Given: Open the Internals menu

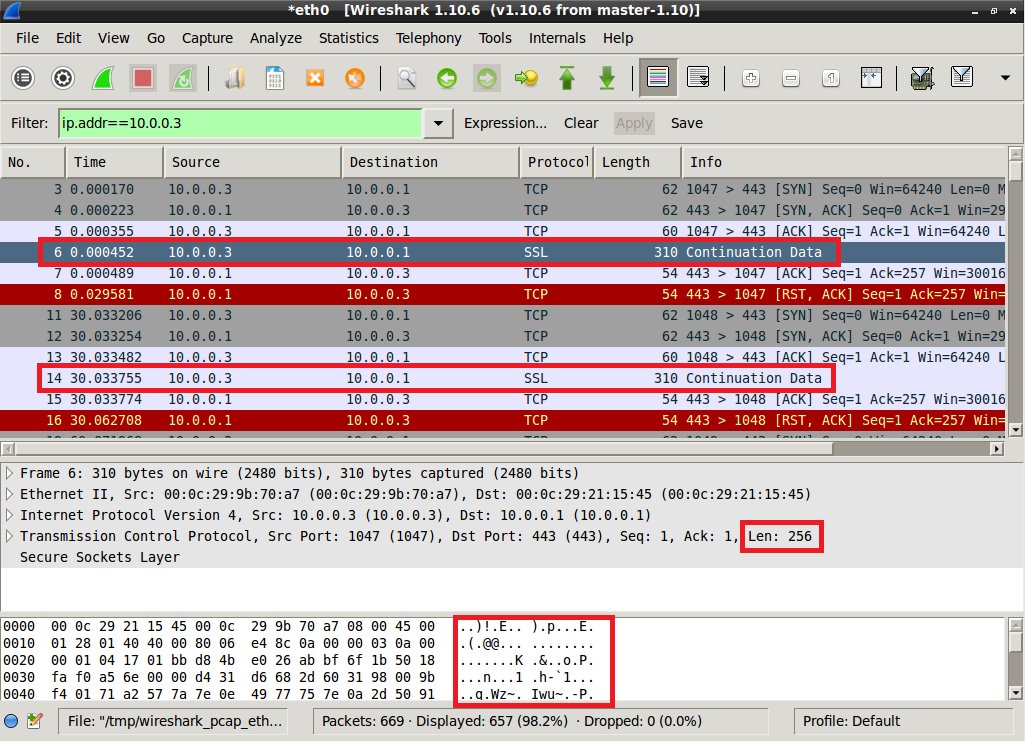Looking at the screenshot, I should click(x=557, y=38).
